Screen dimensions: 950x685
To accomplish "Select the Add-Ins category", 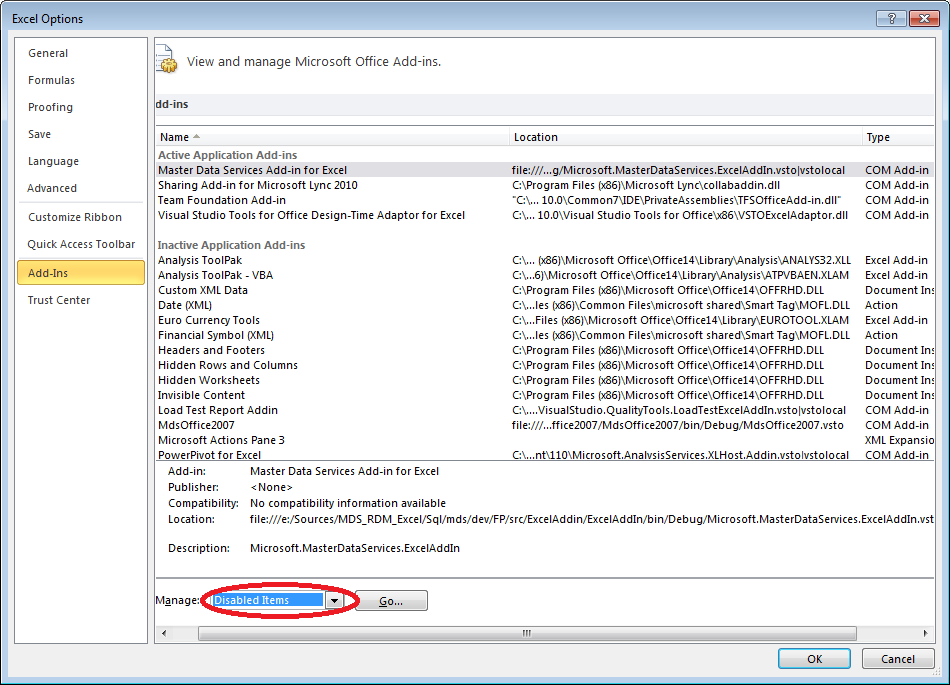I will pos(81,273).
